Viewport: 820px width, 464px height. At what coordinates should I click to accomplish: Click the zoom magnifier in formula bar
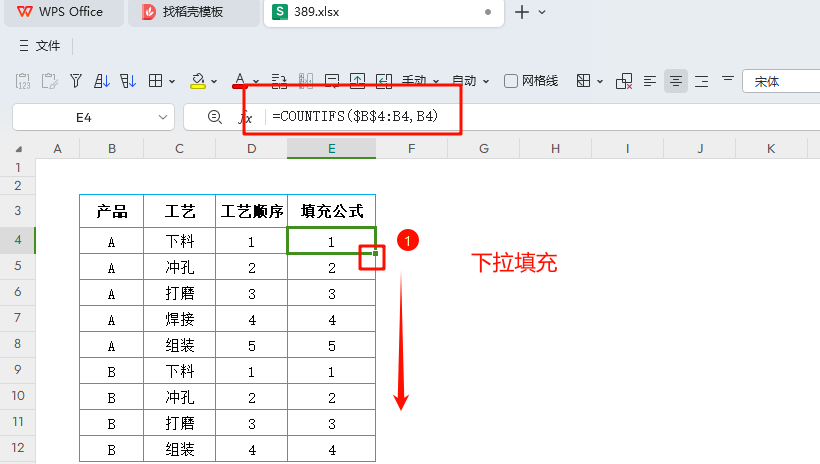pyautogui.click(x=214, y=117)
